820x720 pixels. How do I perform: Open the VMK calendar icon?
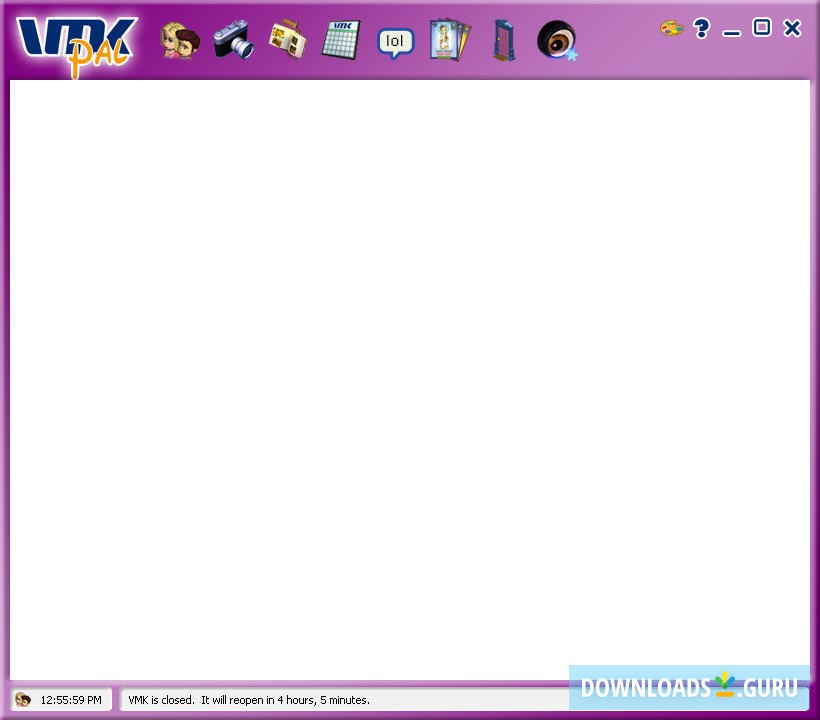tap(341, 40)
